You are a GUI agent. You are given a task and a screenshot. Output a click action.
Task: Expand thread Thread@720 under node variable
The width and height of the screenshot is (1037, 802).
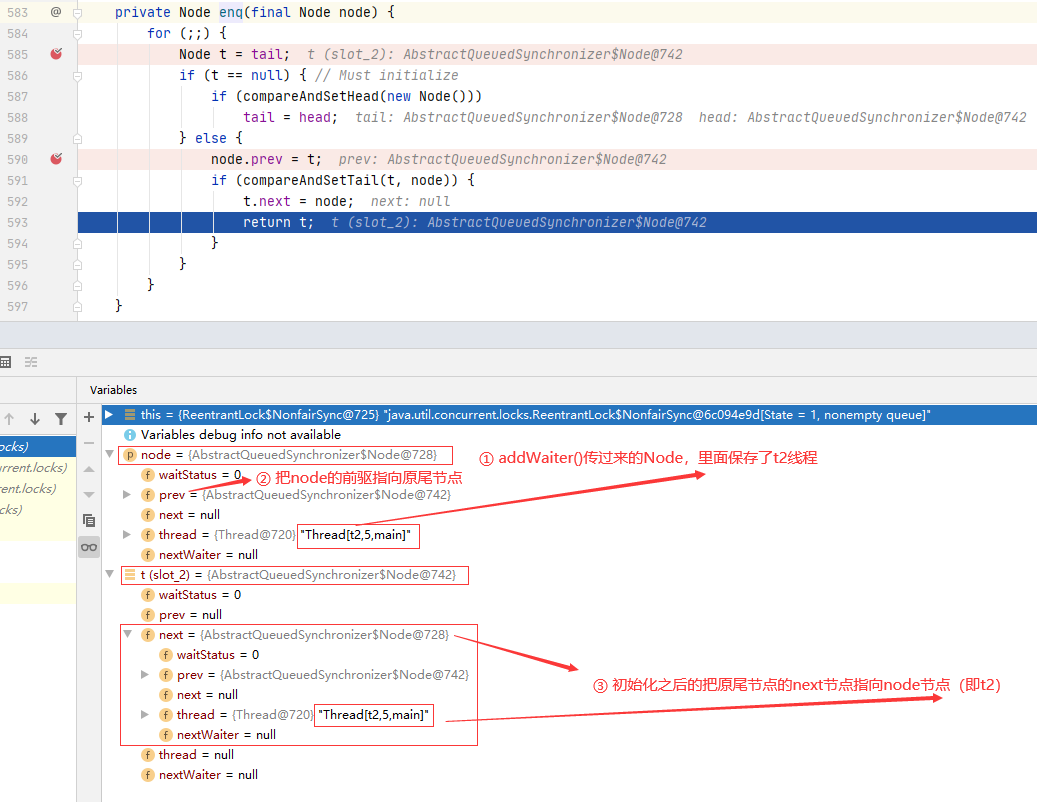127,534
